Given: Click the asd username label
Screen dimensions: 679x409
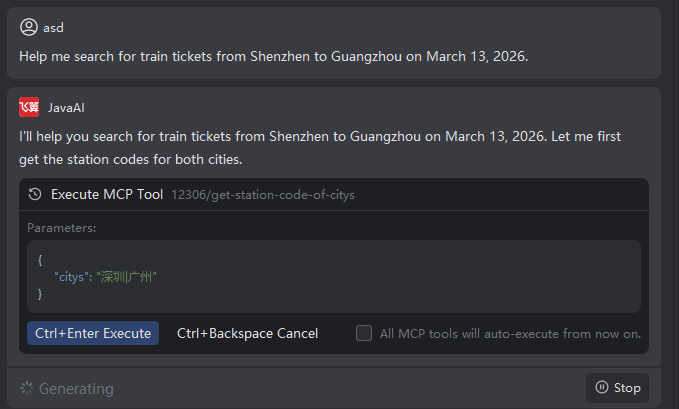Looking at the screenshot, I should click(54, 27).
